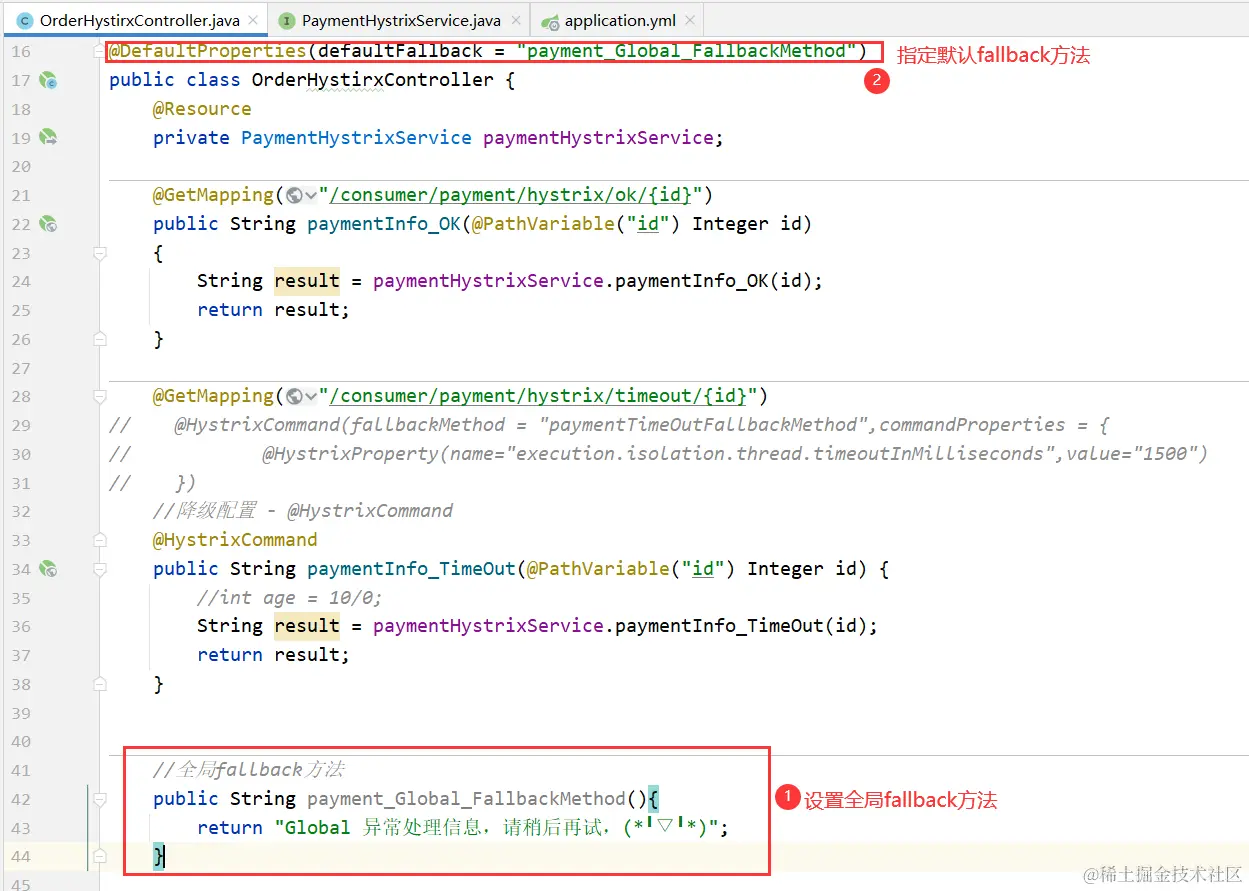This screenshot has width=1249, height=891.
Task: Click the fold end marker on line 44
Action: pos(99,857)
